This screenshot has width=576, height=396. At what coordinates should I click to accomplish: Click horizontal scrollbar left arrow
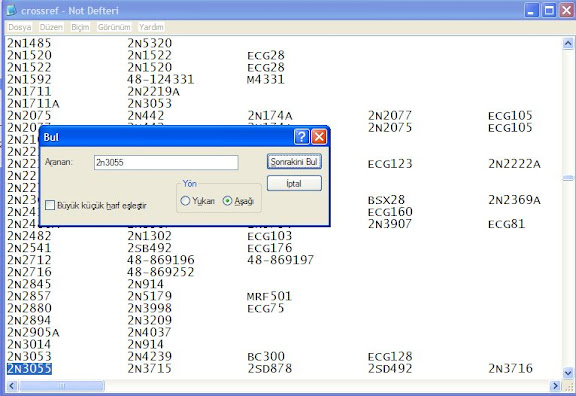(12, 386)
